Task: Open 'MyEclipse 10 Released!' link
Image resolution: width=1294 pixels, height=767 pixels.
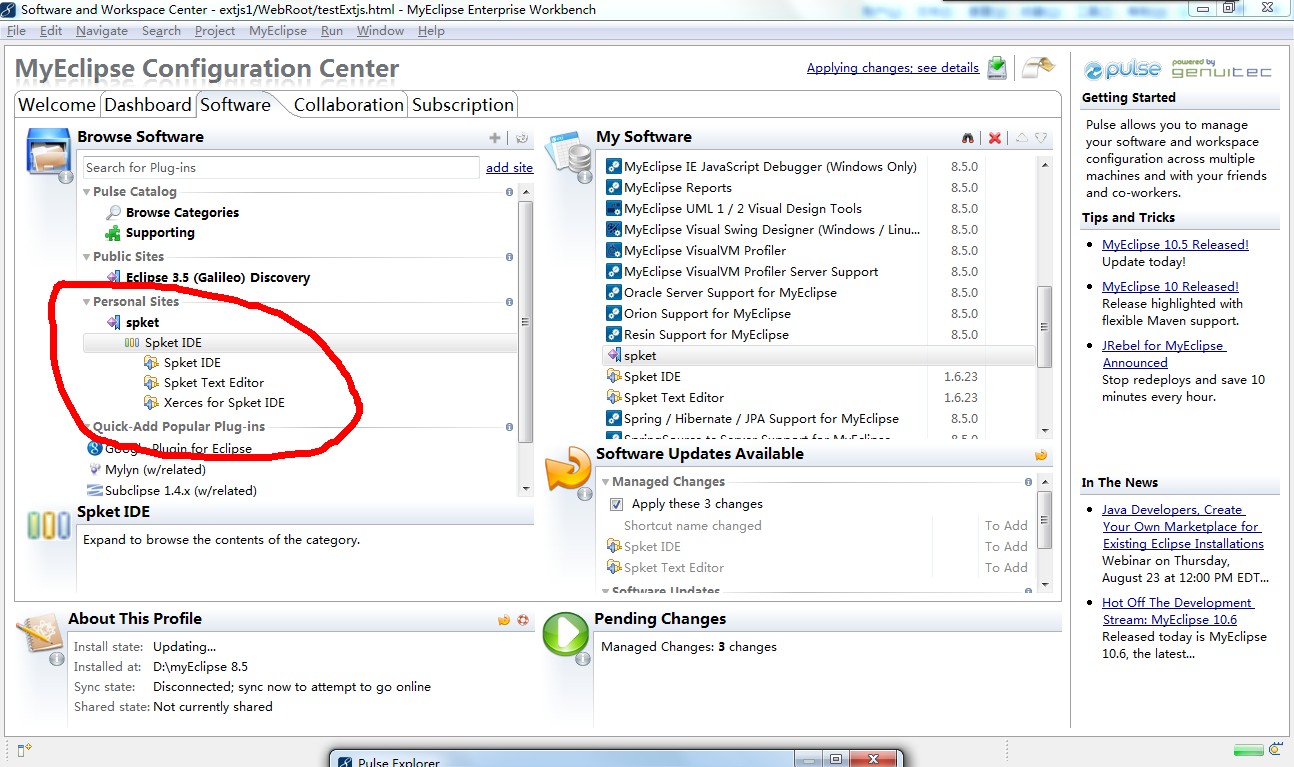Action: click(1170, 287)
